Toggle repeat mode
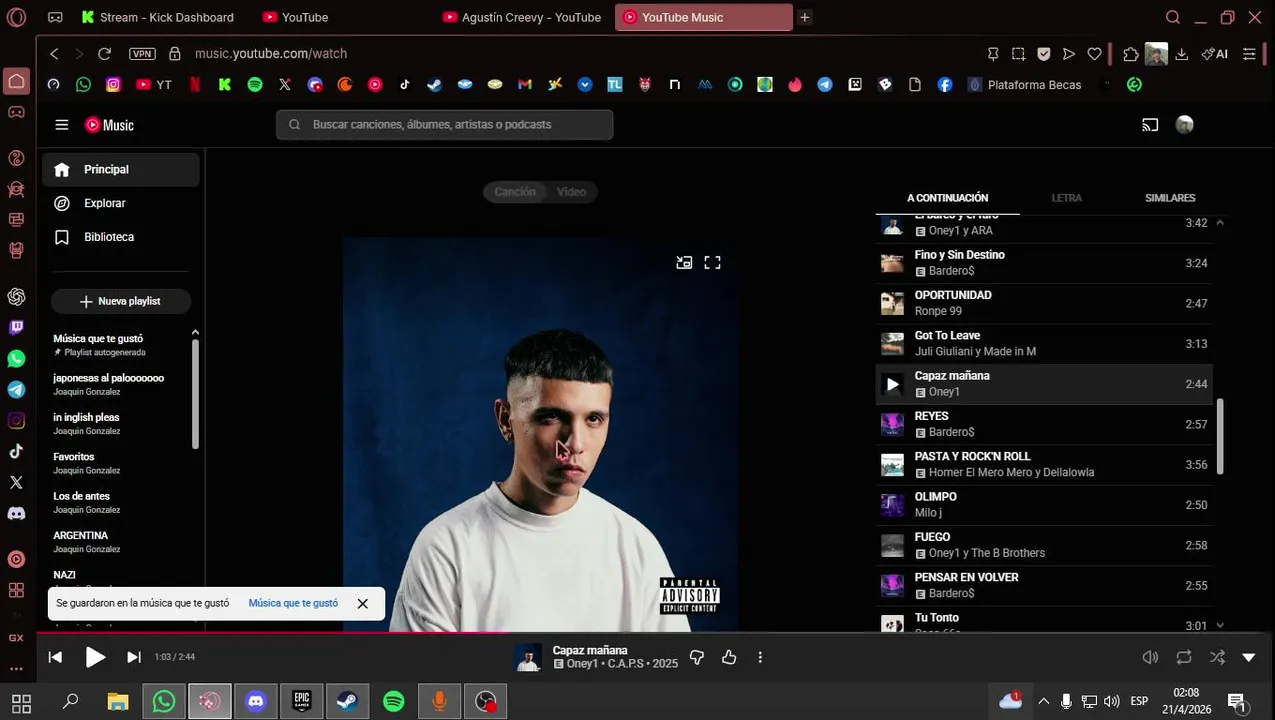Screen dimensions: 1275x720 (x=1184, y=657)
